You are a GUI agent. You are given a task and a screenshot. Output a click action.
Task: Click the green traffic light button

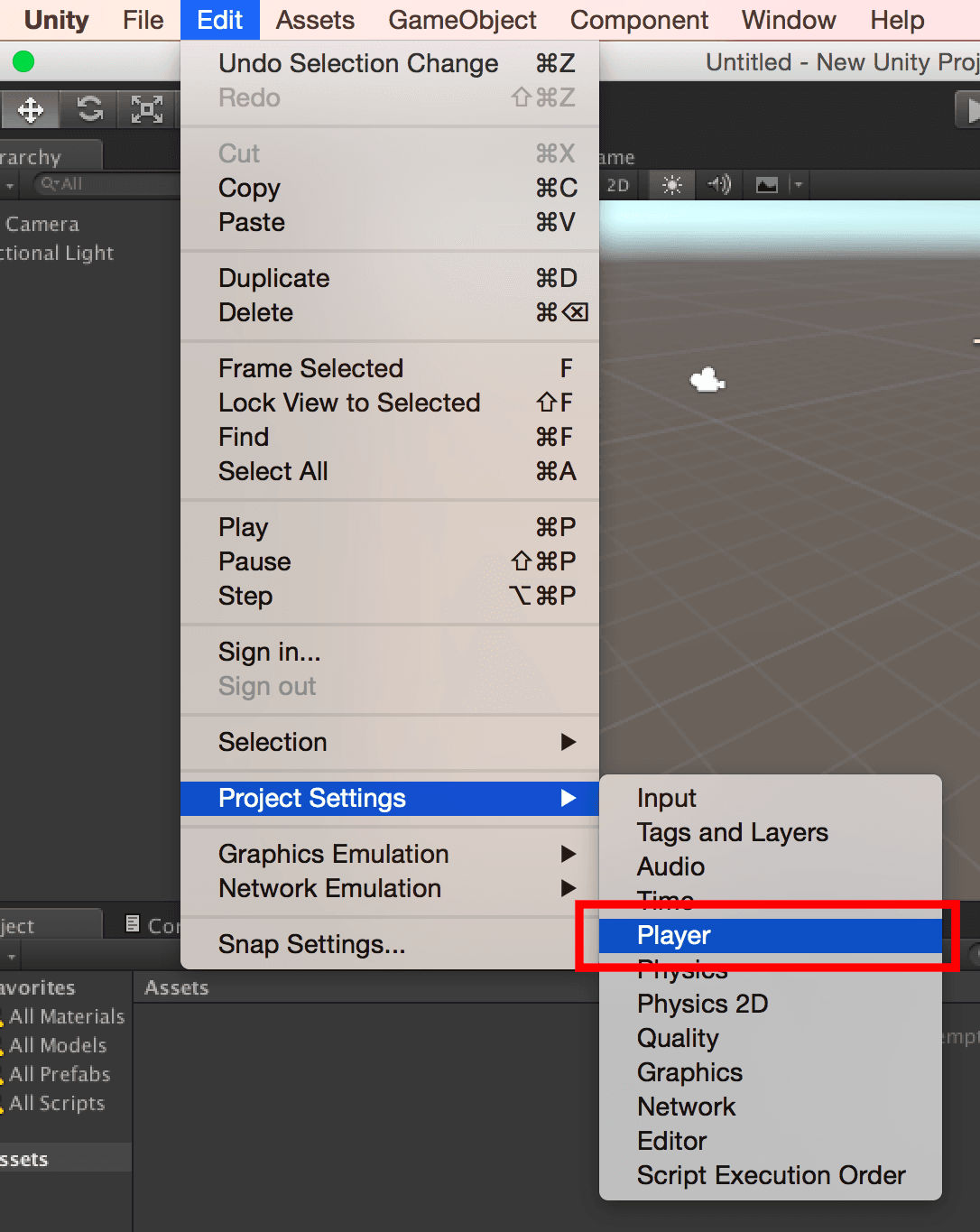pos(23,61)
